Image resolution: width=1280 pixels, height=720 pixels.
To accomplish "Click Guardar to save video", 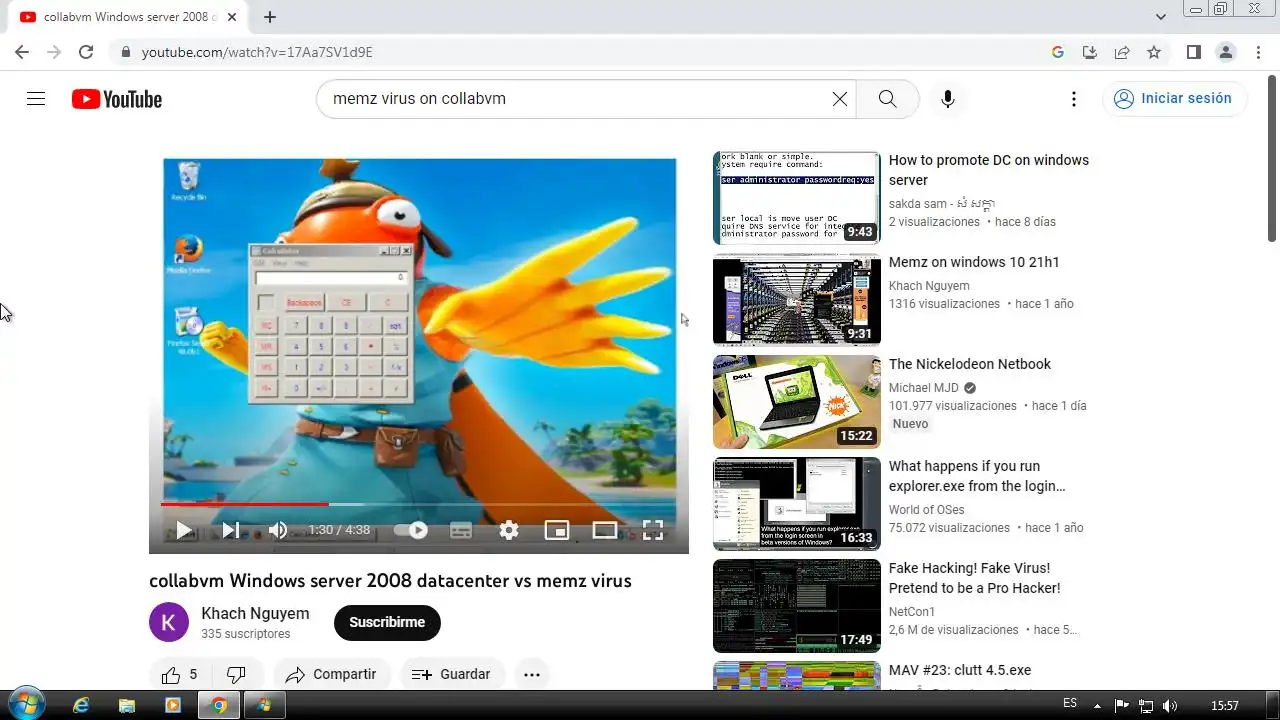I will point(452,674).
